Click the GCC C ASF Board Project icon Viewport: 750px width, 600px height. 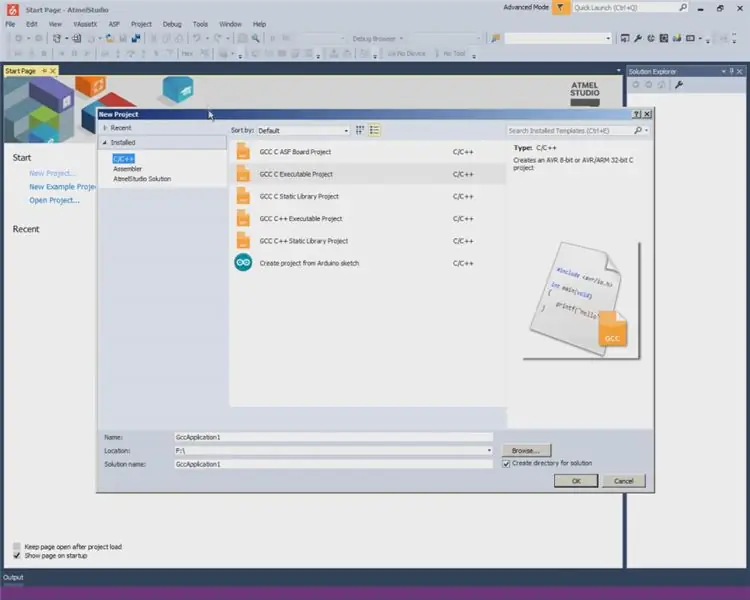point(243,151)
